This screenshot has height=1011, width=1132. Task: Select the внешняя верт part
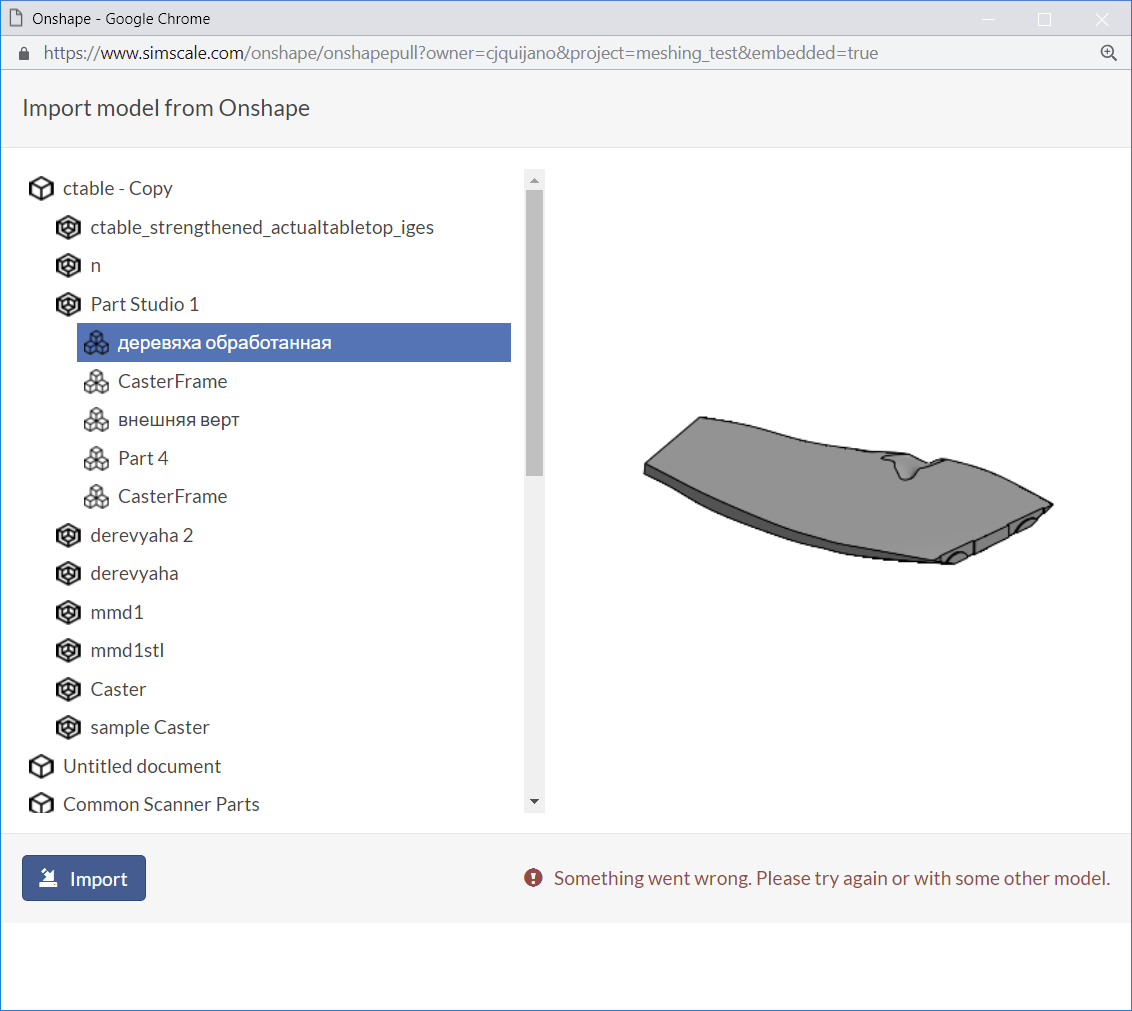178,420
